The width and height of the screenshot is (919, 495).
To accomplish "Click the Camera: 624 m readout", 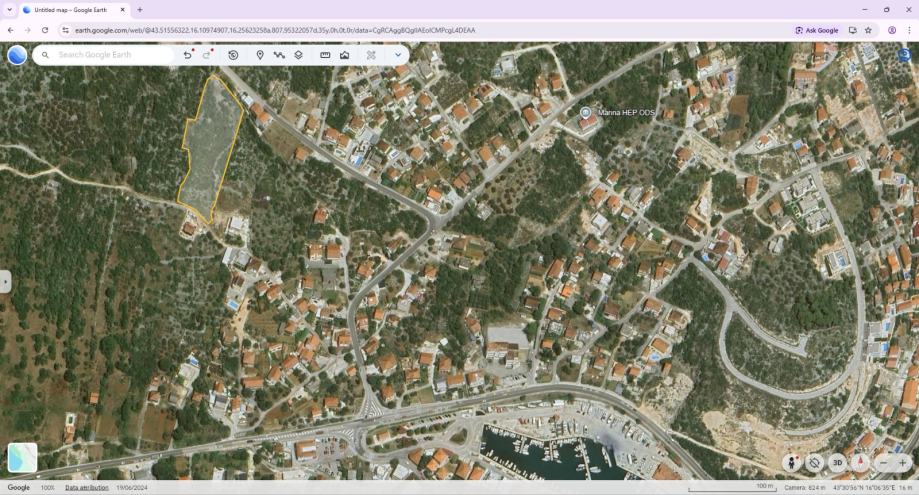I will (x=805, y=487).
